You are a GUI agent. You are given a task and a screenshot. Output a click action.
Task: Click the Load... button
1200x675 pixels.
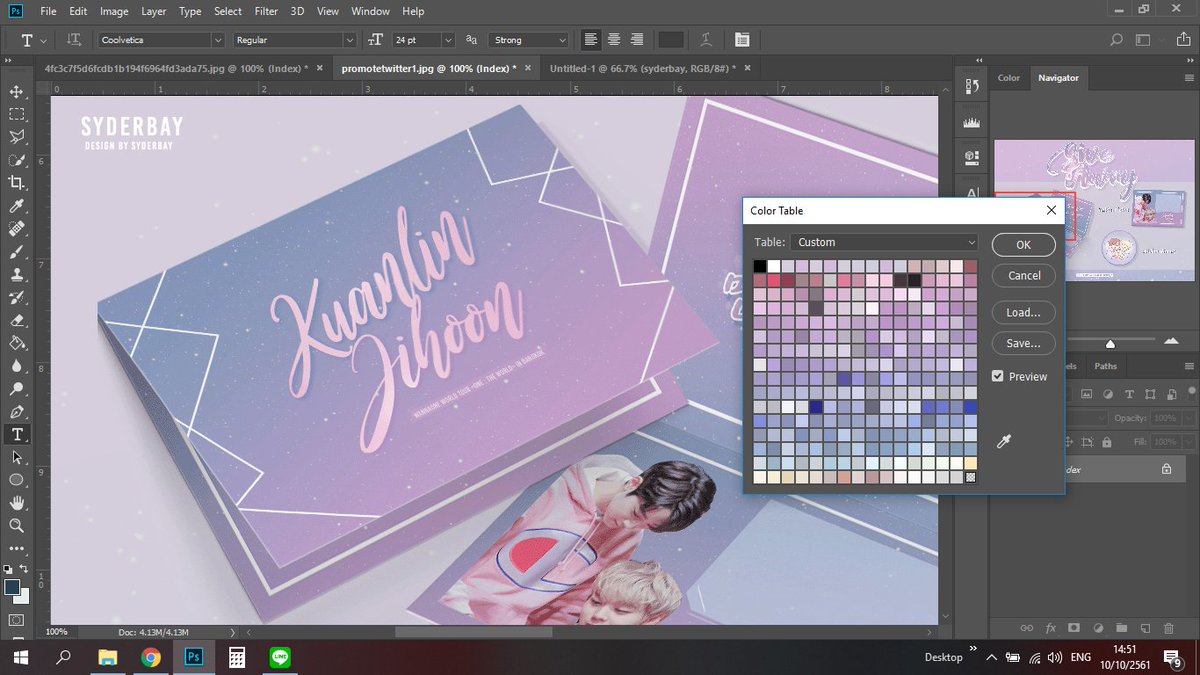(x=1023, y=312)
